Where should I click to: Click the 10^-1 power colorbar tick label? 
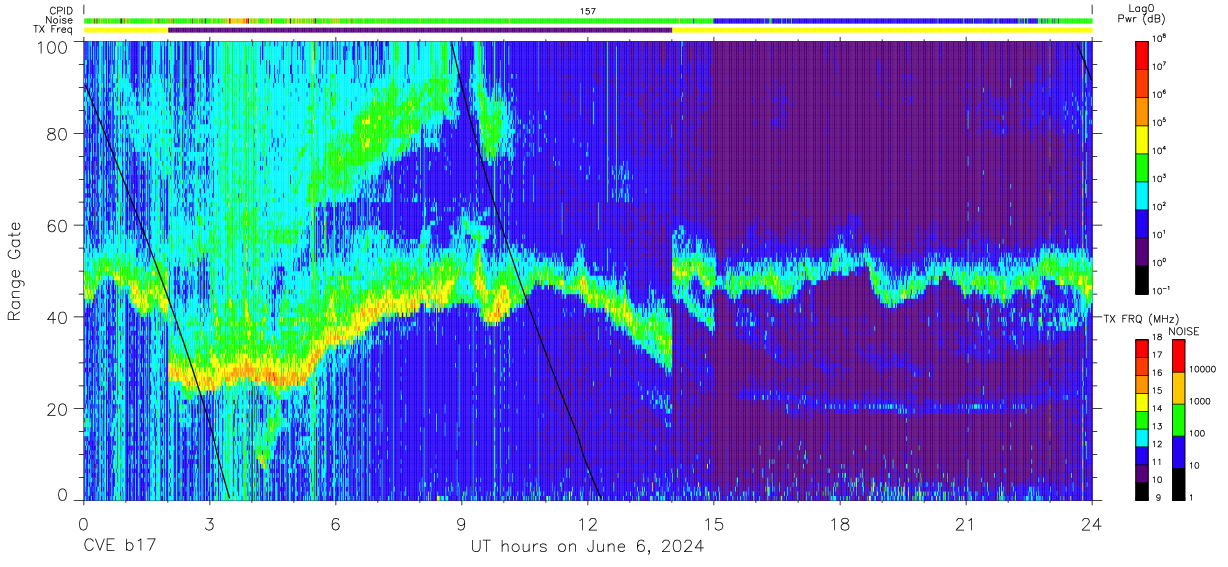tap(1162, 291)
